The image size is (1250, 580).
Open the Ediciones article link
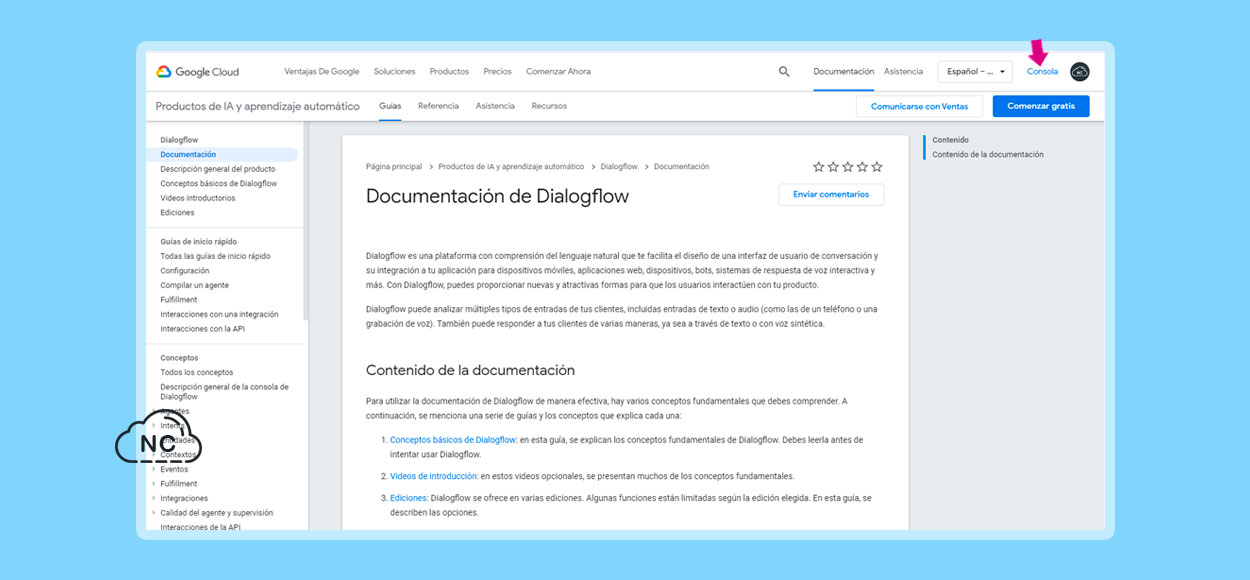409,498
